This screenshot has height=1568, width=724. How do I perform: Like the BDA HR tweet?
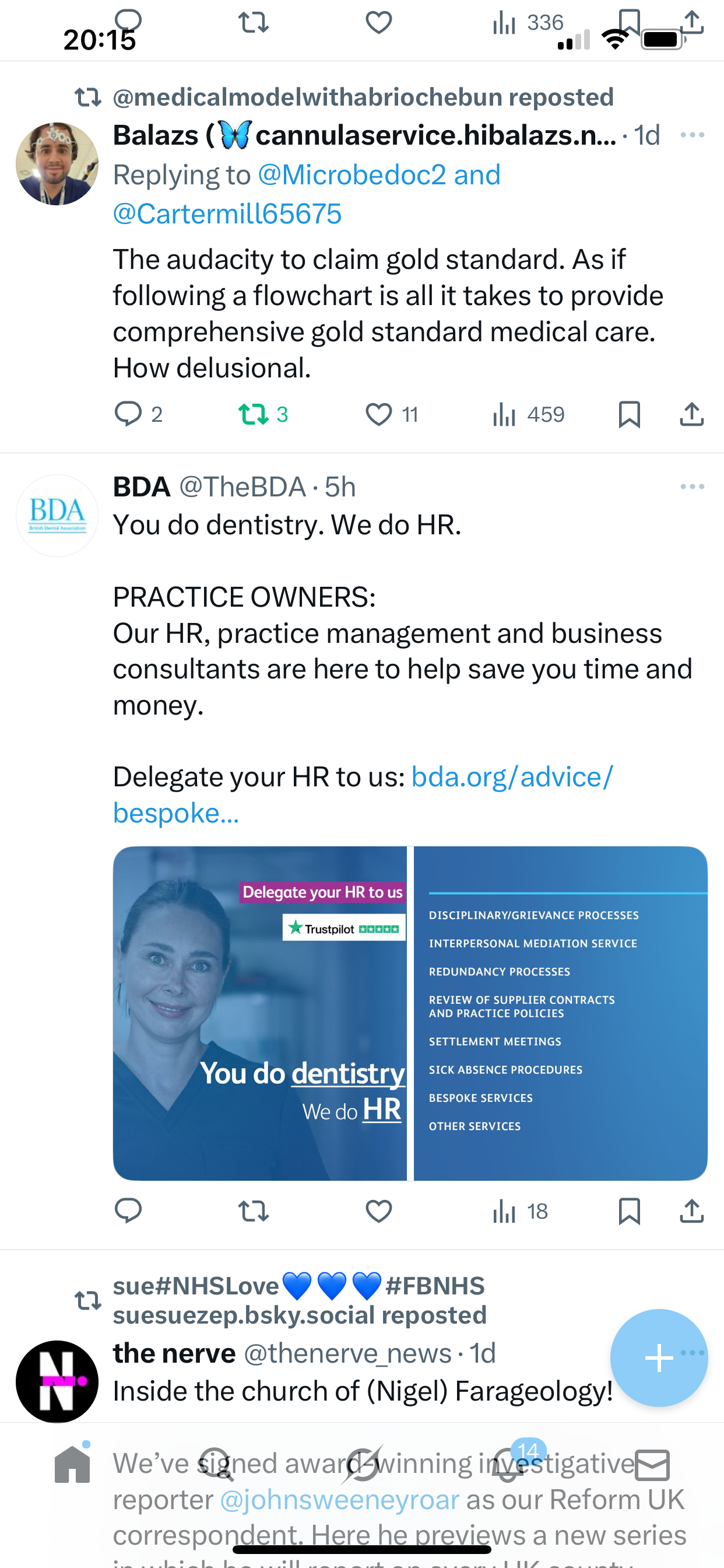pyautogui.click(x=378, y=1212)
